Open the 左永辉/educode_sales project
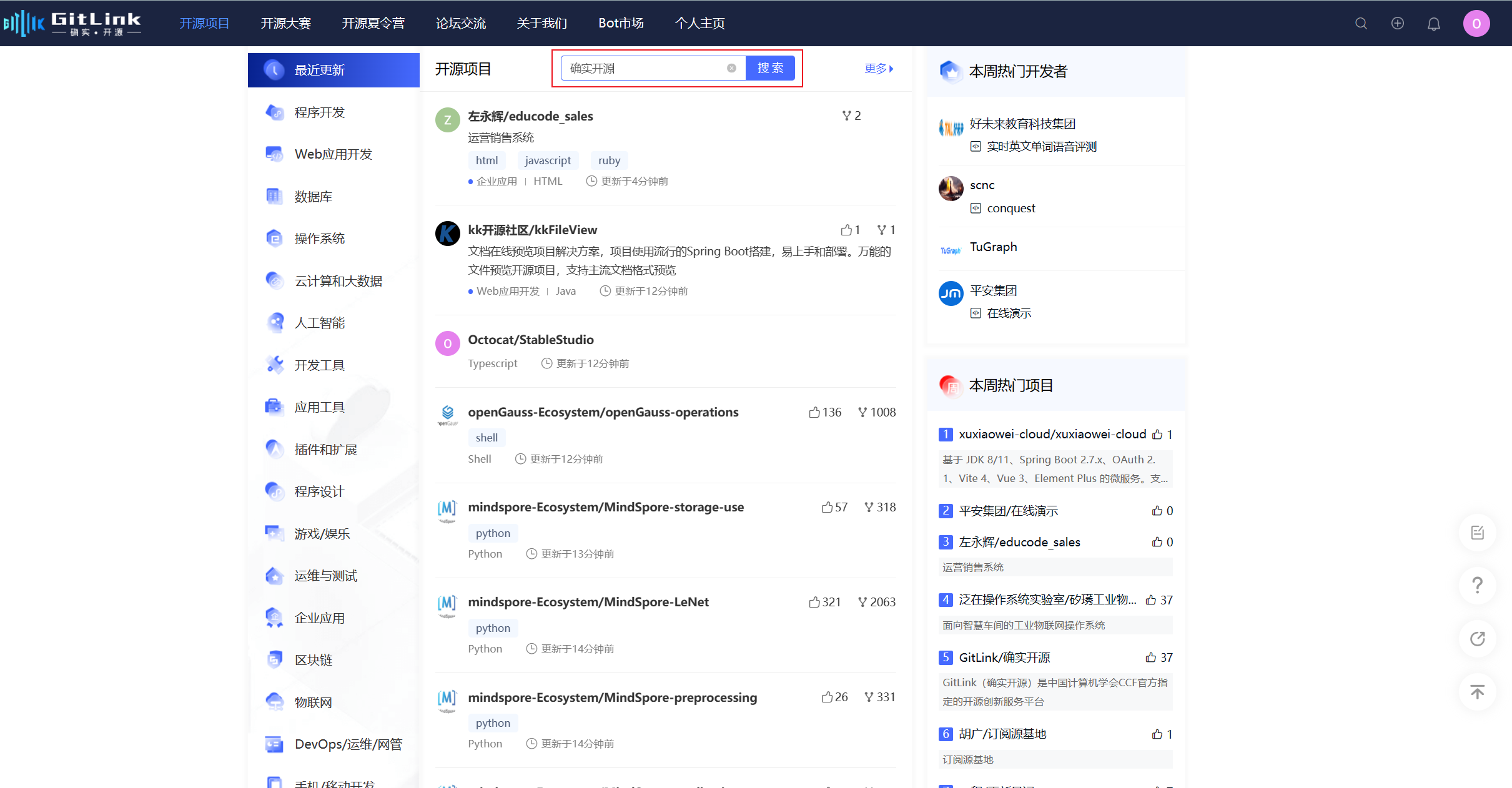 click(530, 116)
